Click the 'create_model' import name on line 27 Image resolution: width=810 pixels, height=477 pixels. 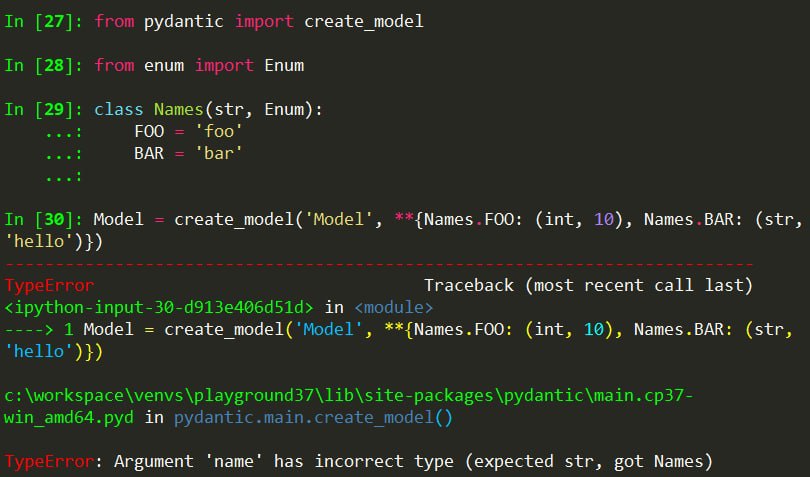(x=364, y=21)
